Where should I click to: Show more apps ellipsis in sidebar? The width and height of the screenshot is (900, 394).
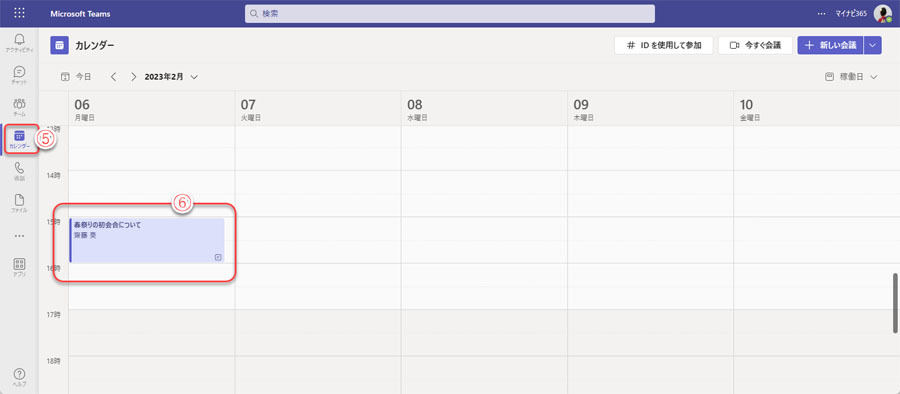(x=20, y=235)
